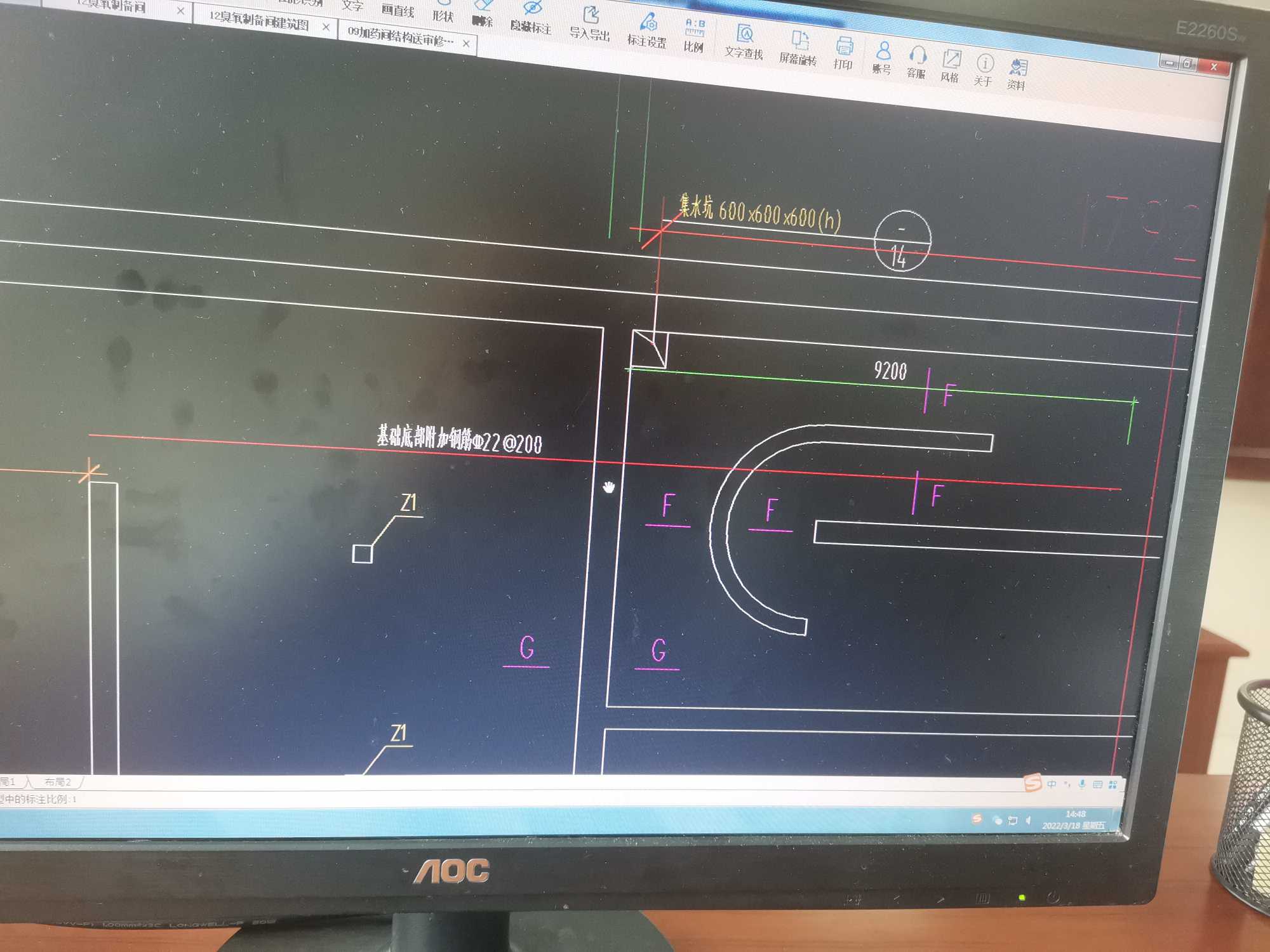Switch to 布局1 layout tab
Screen dimensions: 1270x952
pyautogui.click(x=8, y=781)
